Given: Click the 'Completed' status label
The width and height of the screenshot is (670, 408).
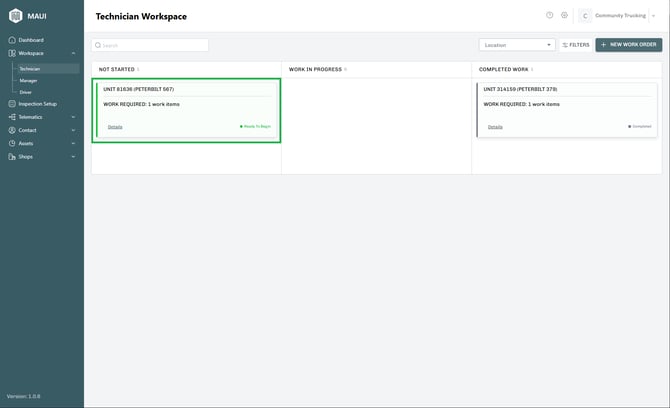Looking at the screenshot, I should [x=642, y=126].
